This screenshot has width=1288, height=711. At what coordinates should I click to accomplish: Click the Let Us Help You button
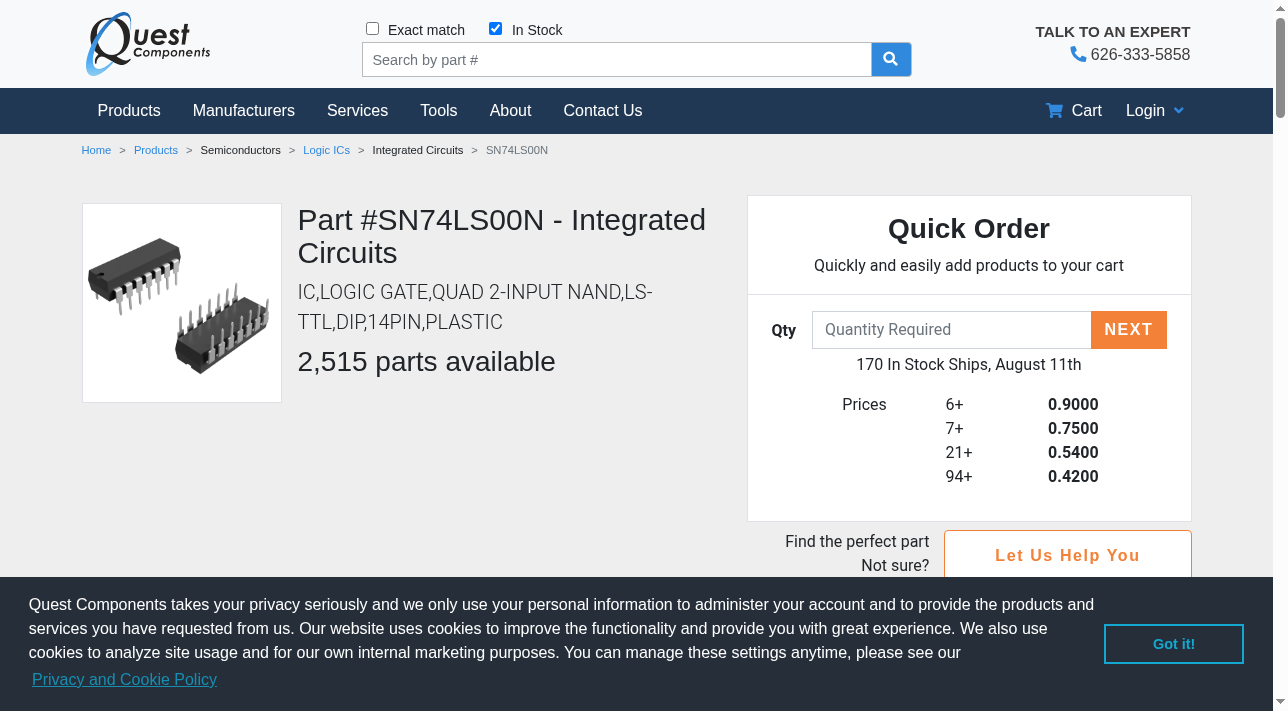(x=1068, y=555)
